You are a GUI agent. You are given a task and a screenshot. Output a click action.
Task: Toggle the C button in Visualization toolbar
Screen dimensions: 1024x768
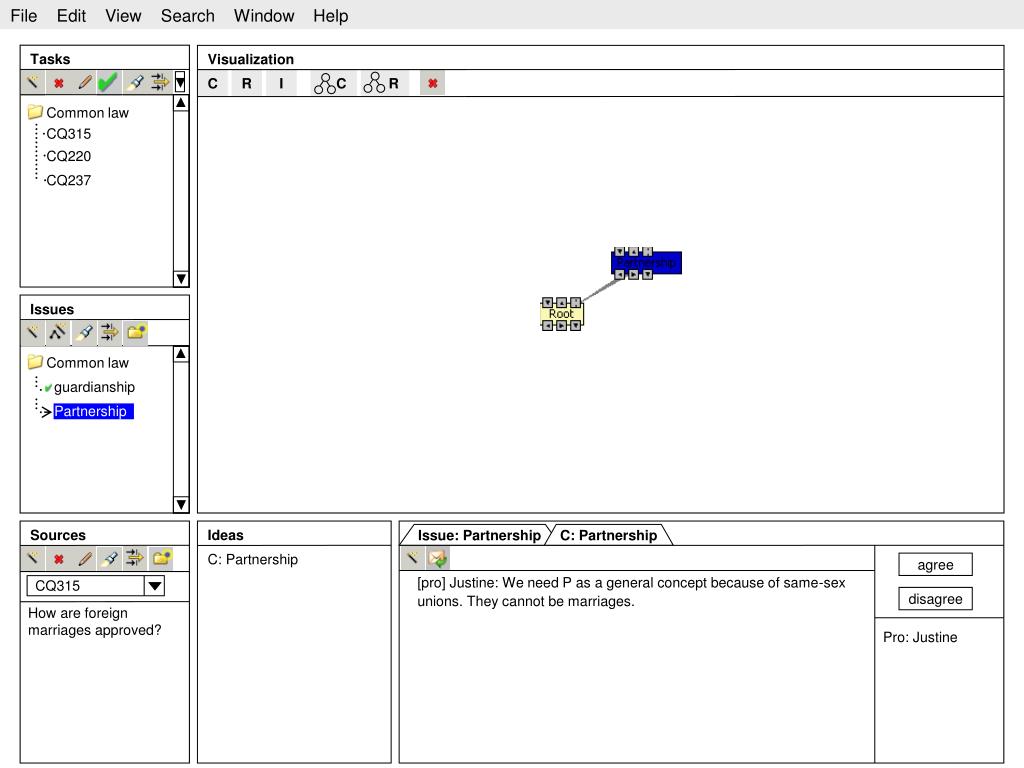[213, 84]
